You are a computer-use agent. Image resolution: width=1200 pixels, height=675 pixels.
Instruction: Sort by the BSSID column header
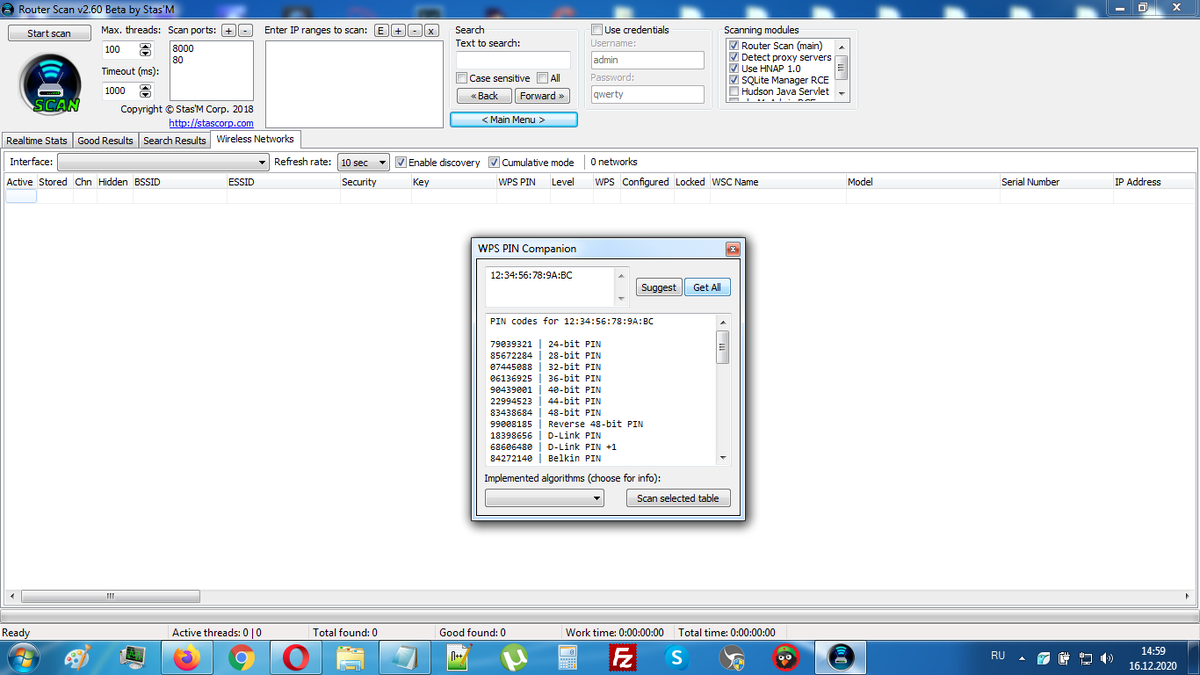click(179, 182)
